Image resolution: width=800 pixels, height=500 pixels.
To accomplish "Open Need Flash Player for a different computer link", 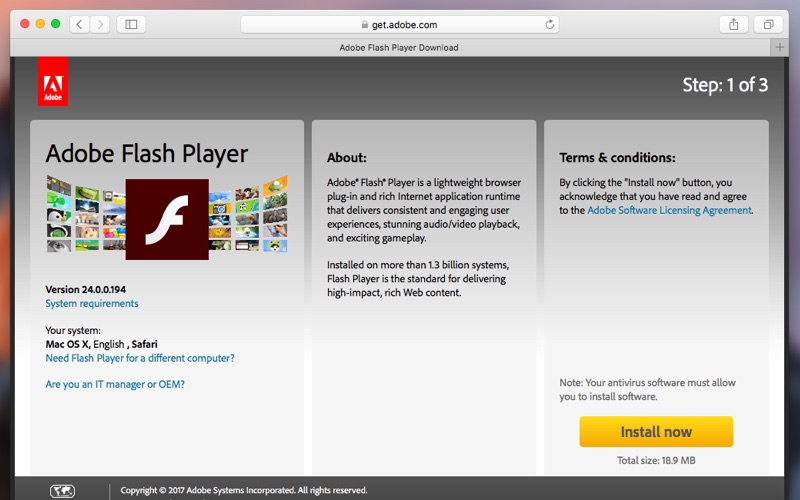I will 140,358.
